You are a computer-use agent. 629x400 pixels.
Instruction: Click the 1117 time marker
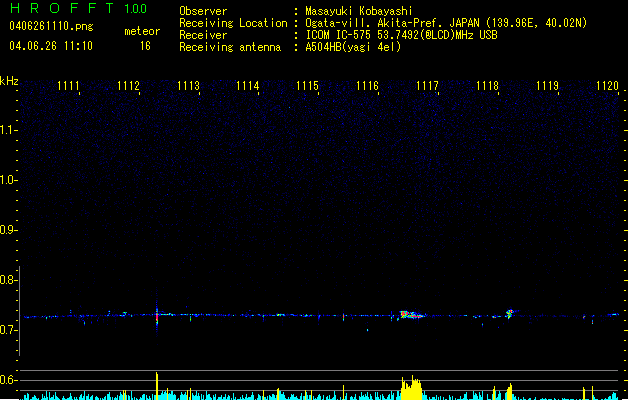coord(427,86)
